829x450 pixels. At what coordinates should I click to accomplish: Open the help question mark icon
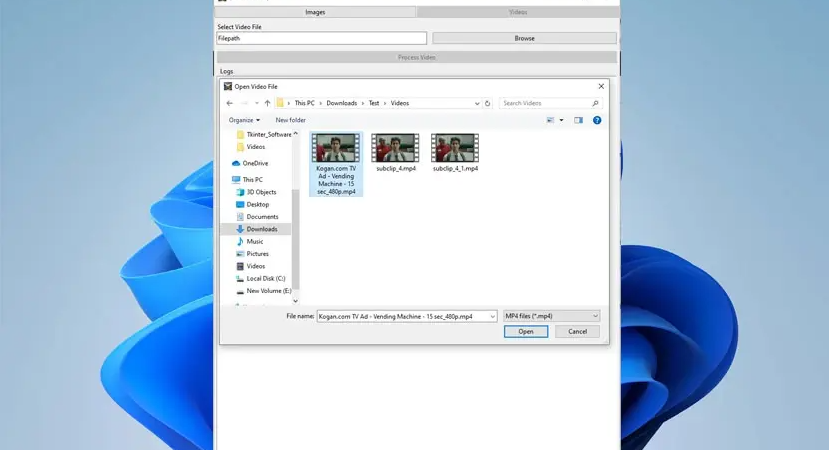[x=597, y=120]
